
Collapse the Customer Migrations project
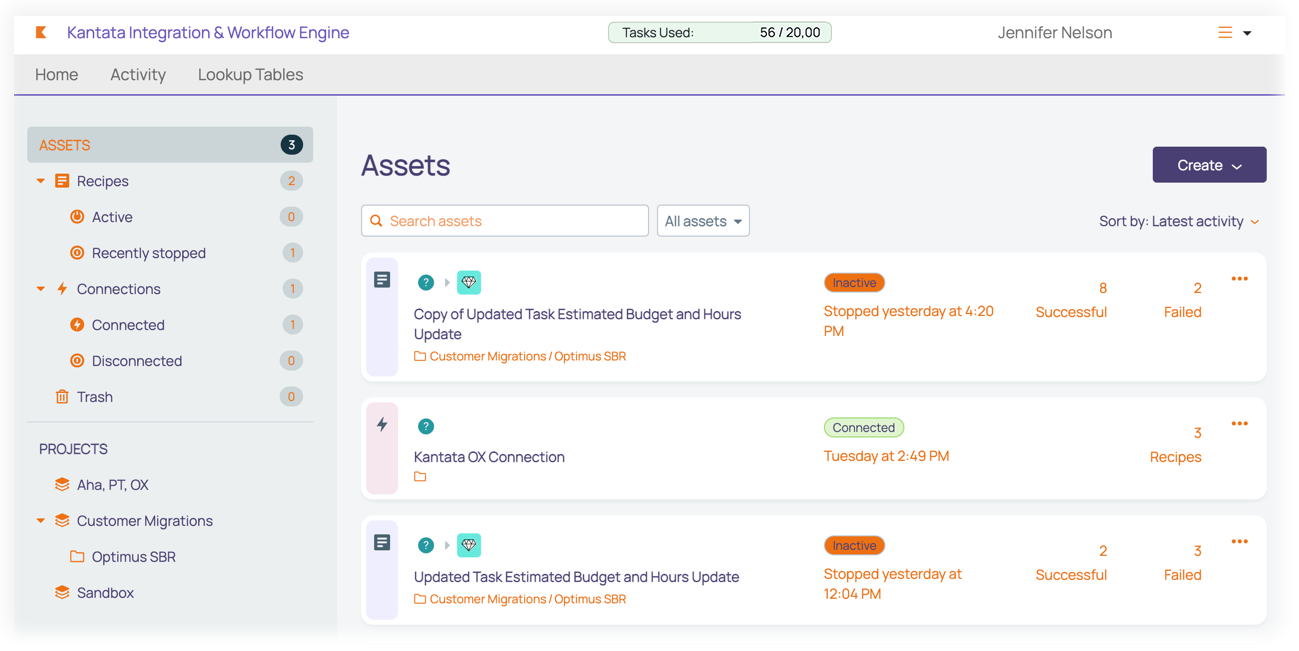(41, 521)
